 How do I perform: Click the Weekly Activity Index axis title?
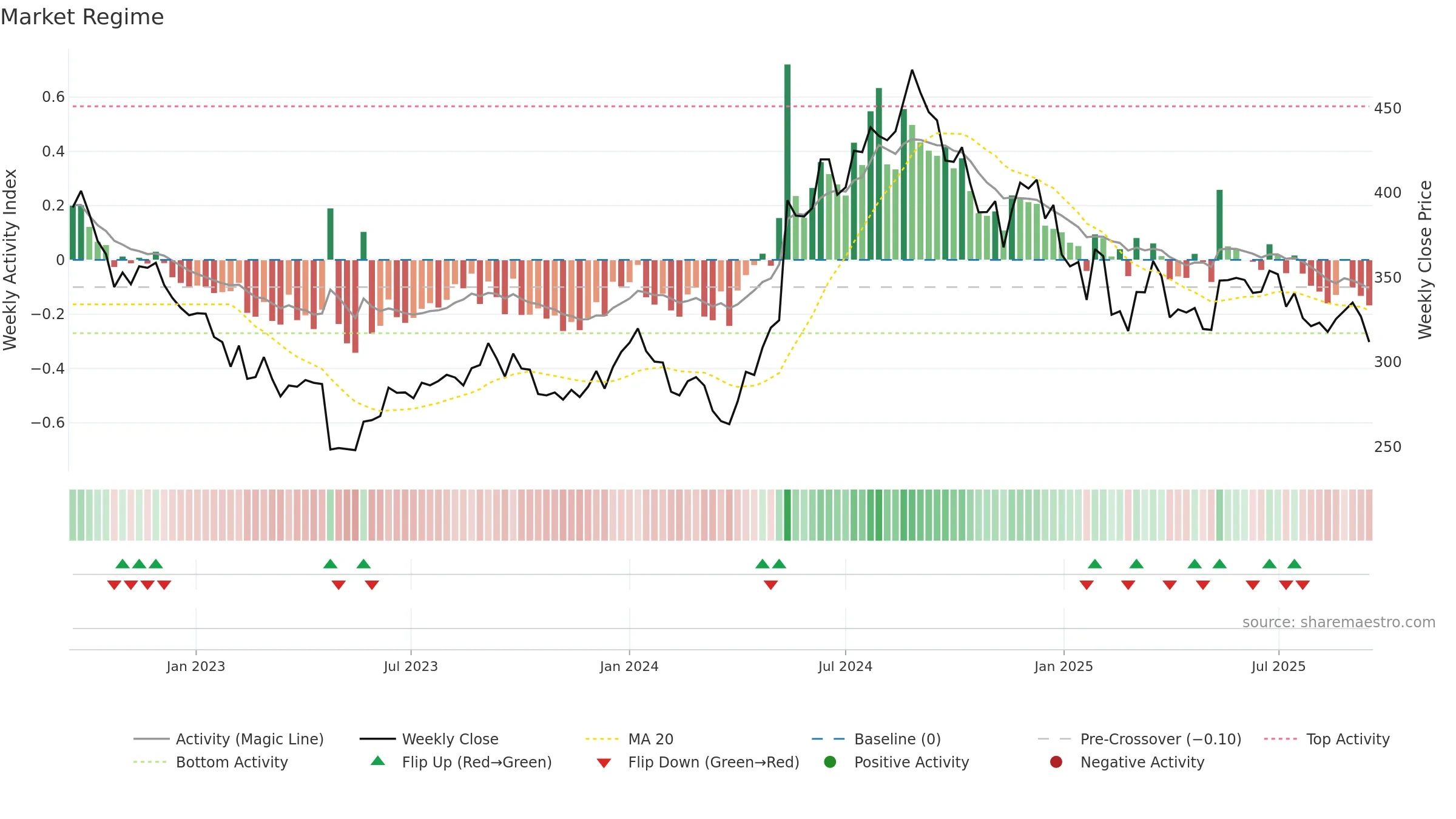[10, 260]
